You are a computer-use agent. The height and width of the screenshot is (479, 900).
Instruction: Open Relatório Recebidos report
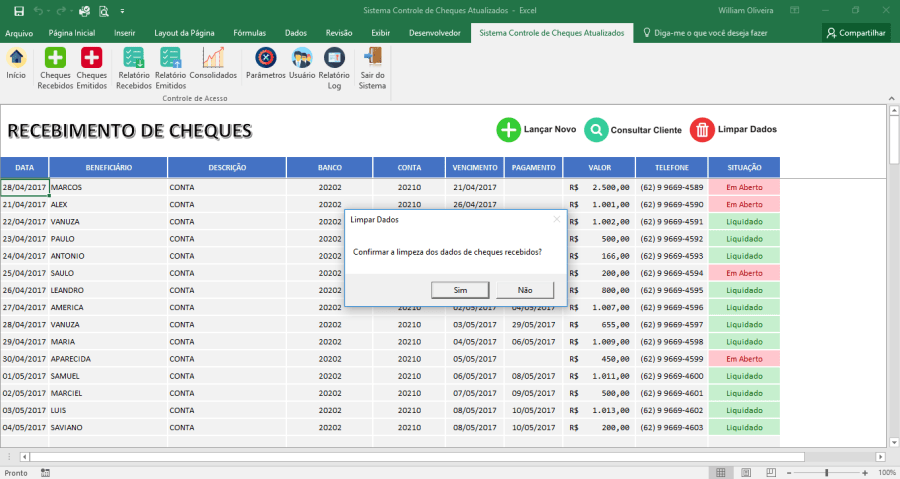134,68
